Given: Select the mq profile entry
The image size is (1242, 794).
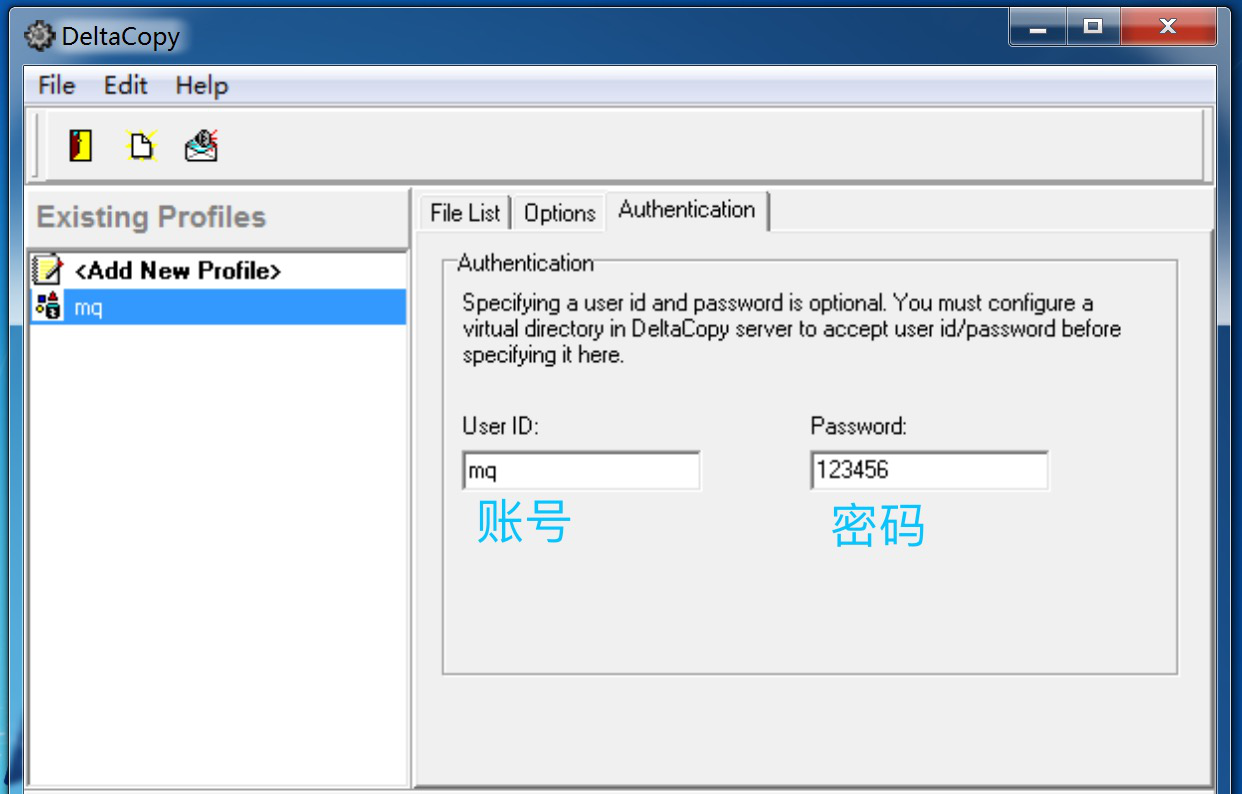Looking at the screenshot, I should [89, 308].
